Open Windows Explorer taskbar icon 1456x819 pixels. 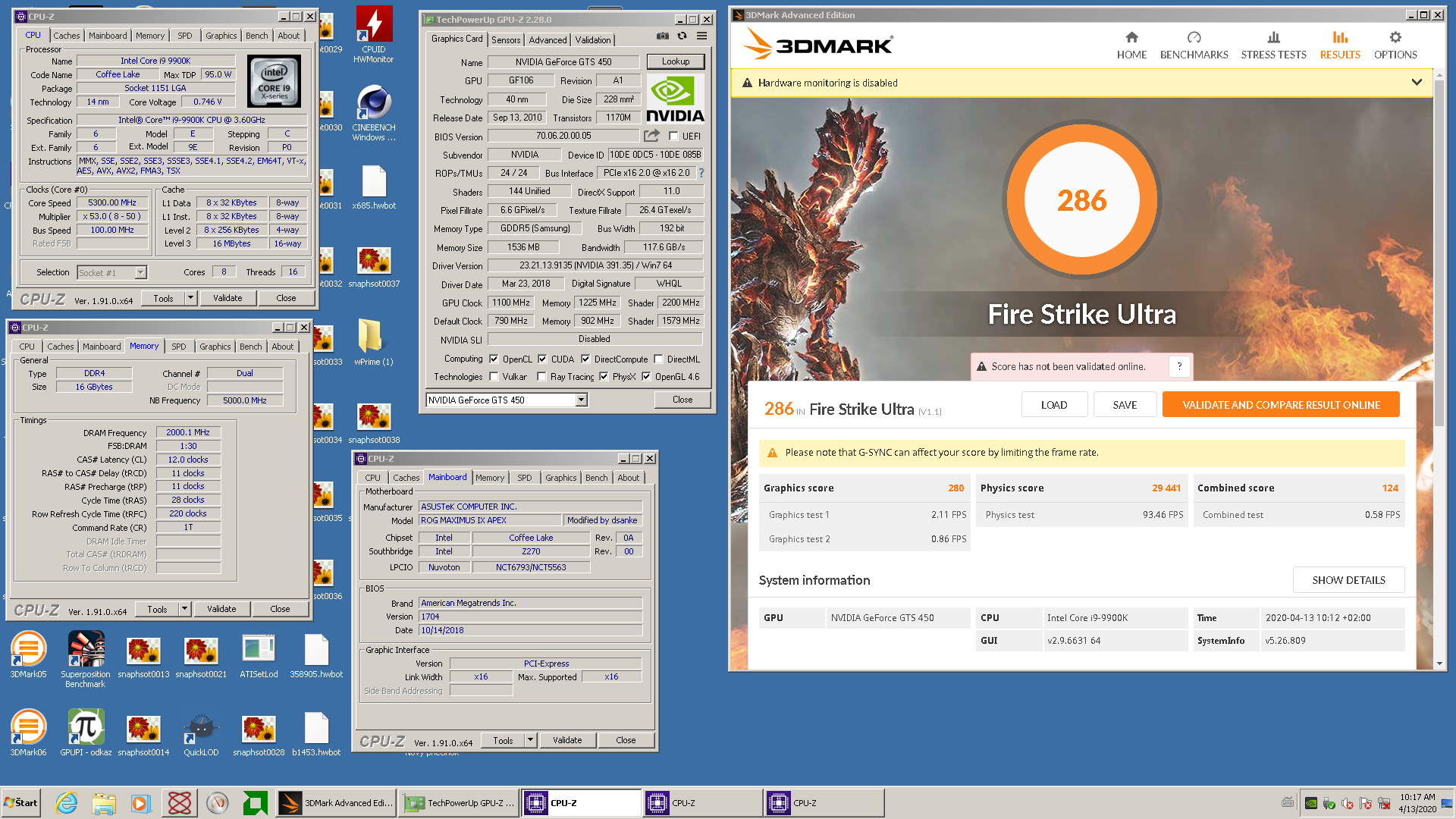pyautogui.click(x=104, y=803)
